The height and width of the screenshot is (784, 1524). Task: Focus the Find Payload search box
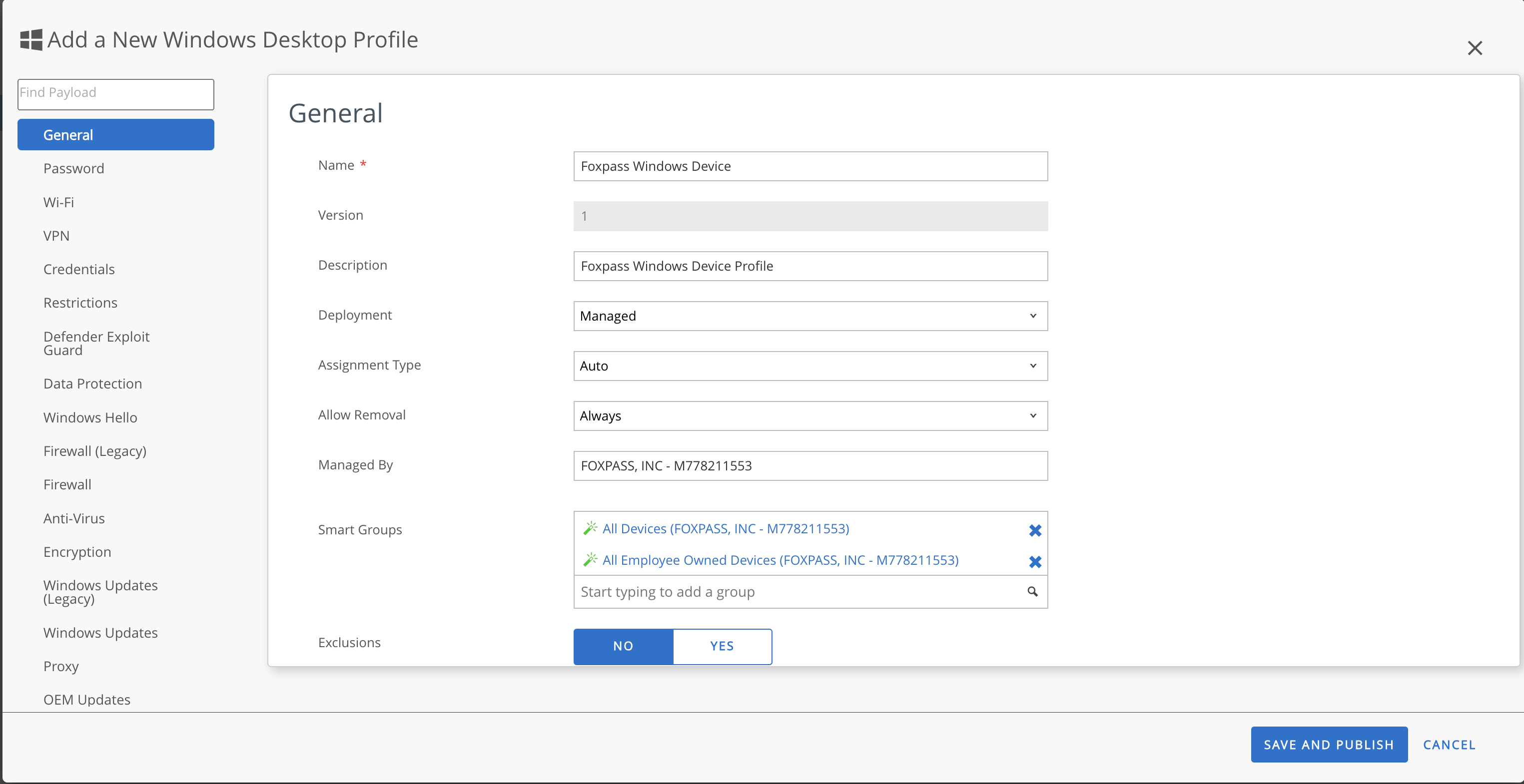116,94
